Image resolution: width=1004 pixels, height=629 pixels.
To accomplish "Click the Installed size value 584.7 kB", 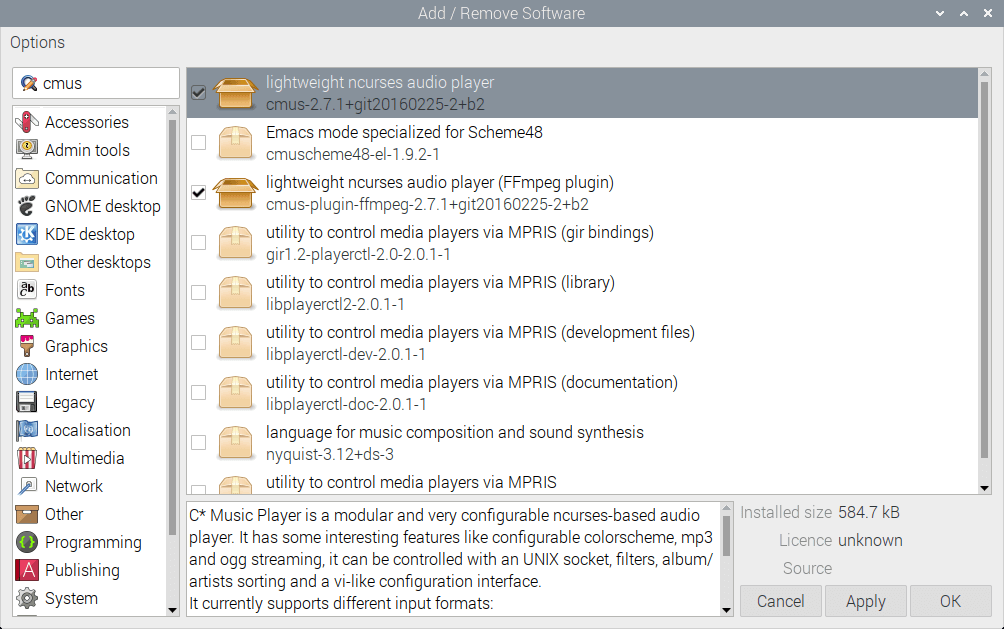I will click(x=869, y=512).
